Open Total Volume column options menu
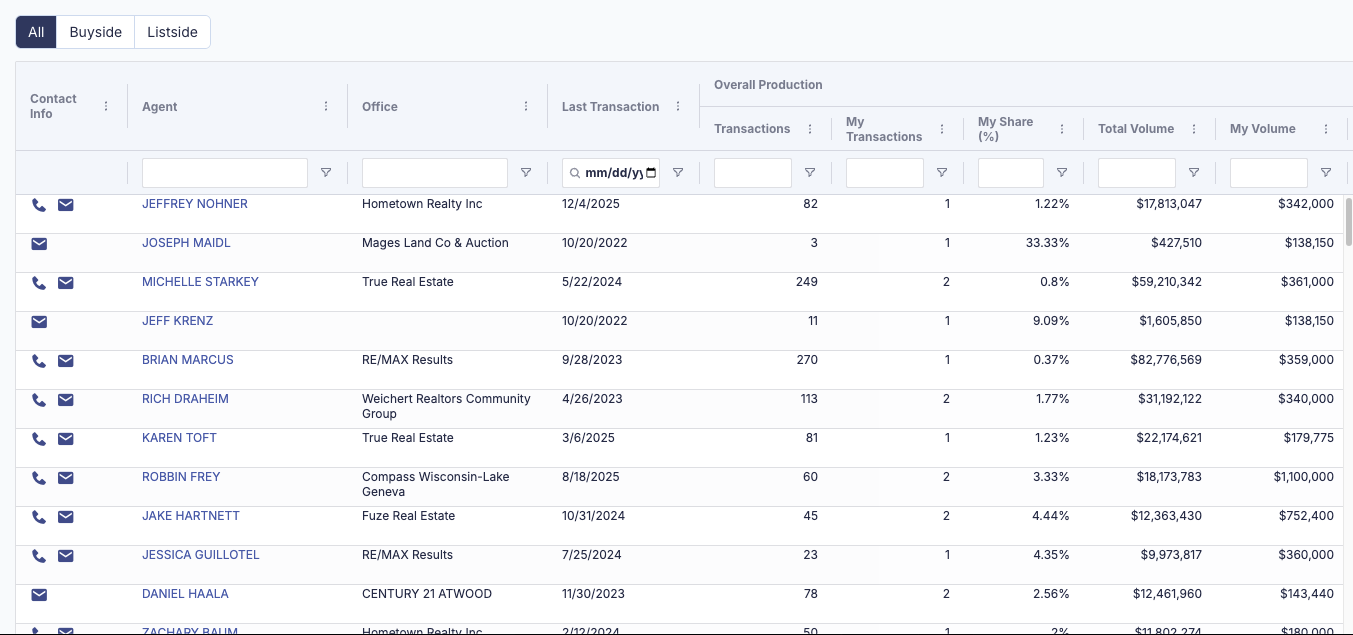This screenshot has width=1353, height=635. point(1194,129)
